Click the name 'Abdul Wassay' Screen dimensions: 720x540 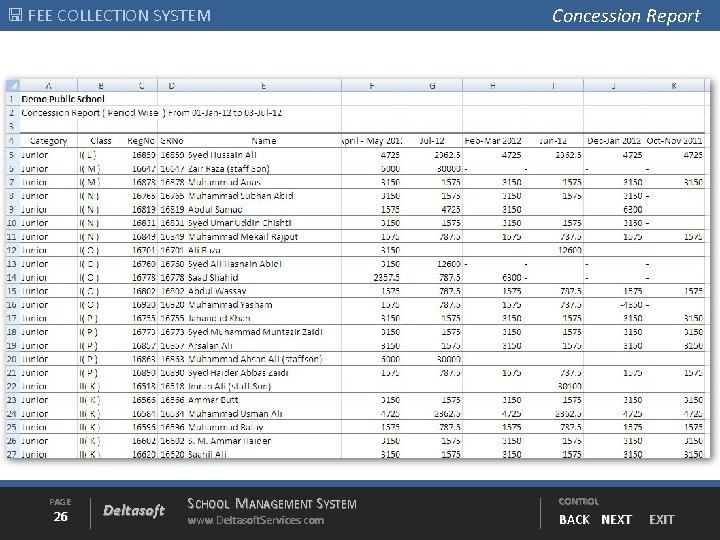tap(217, 291)
